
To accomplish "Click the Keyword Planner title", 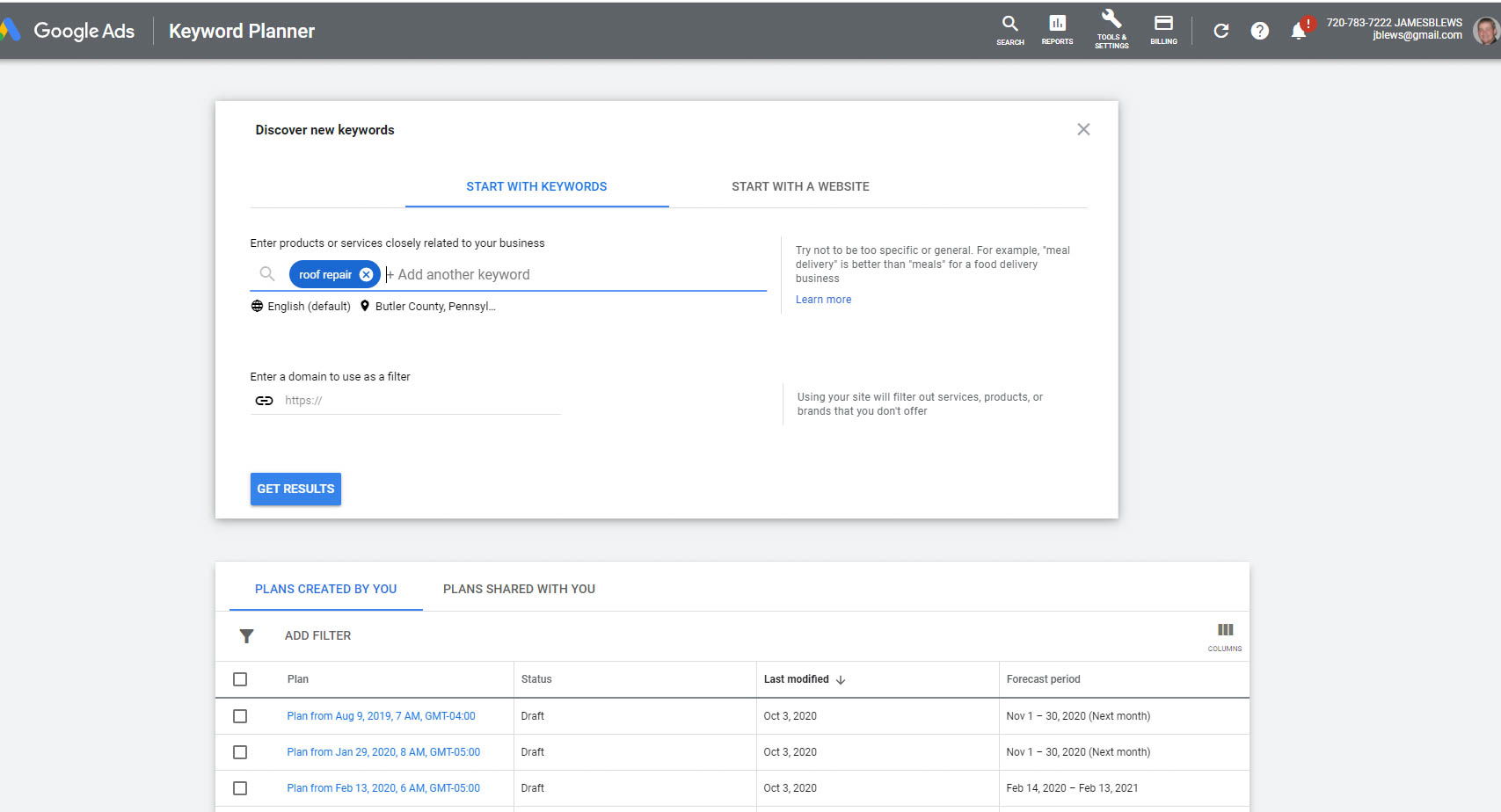I will coord(242,31).
